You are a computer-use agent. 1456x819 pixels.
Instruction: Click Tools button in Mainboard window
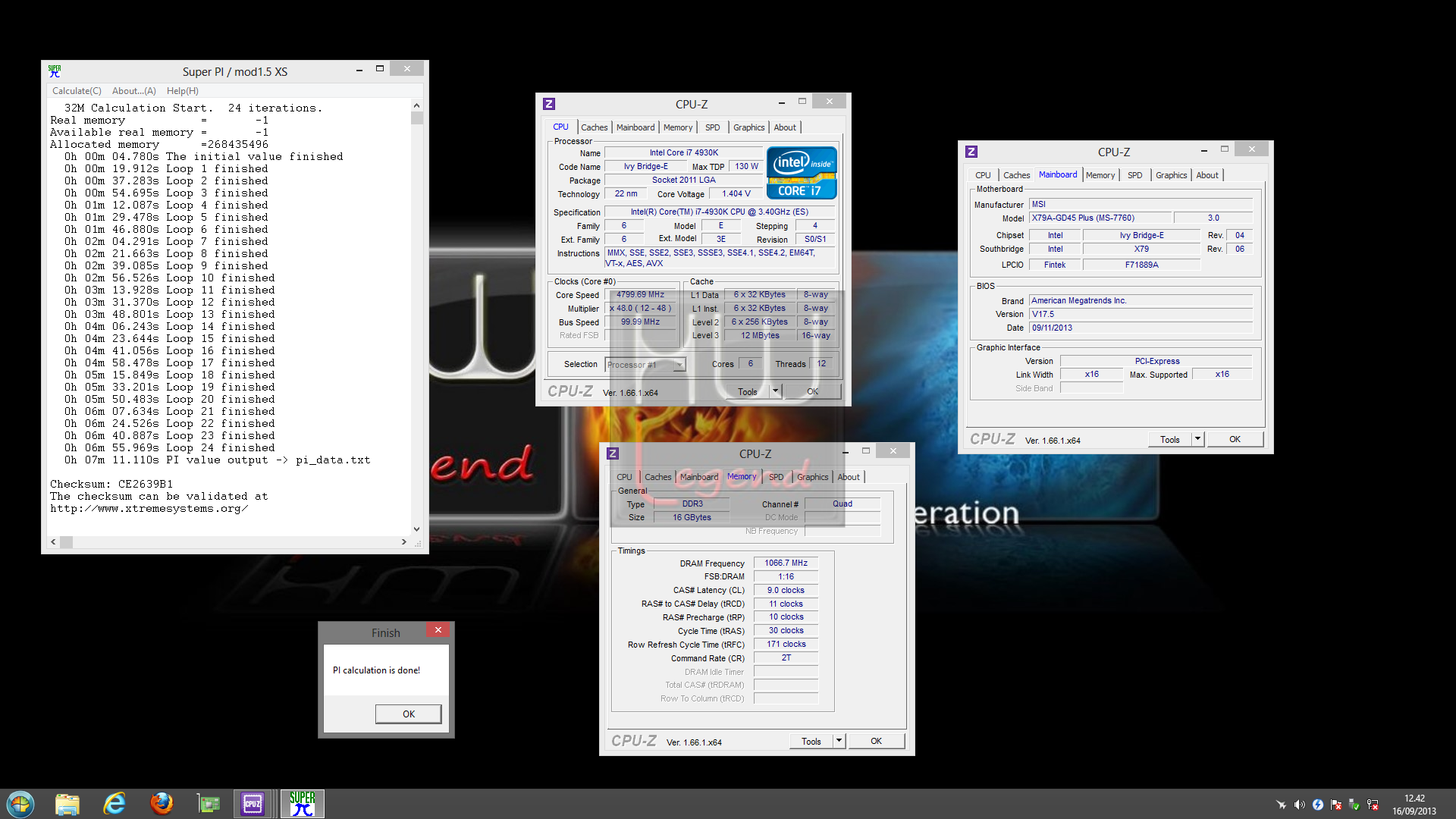pos(1169,439)
